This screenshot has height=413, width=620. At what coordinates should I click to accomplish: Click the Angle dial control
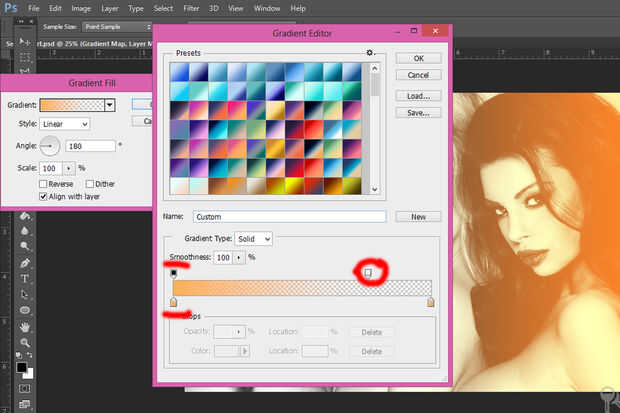pos(49,146)
